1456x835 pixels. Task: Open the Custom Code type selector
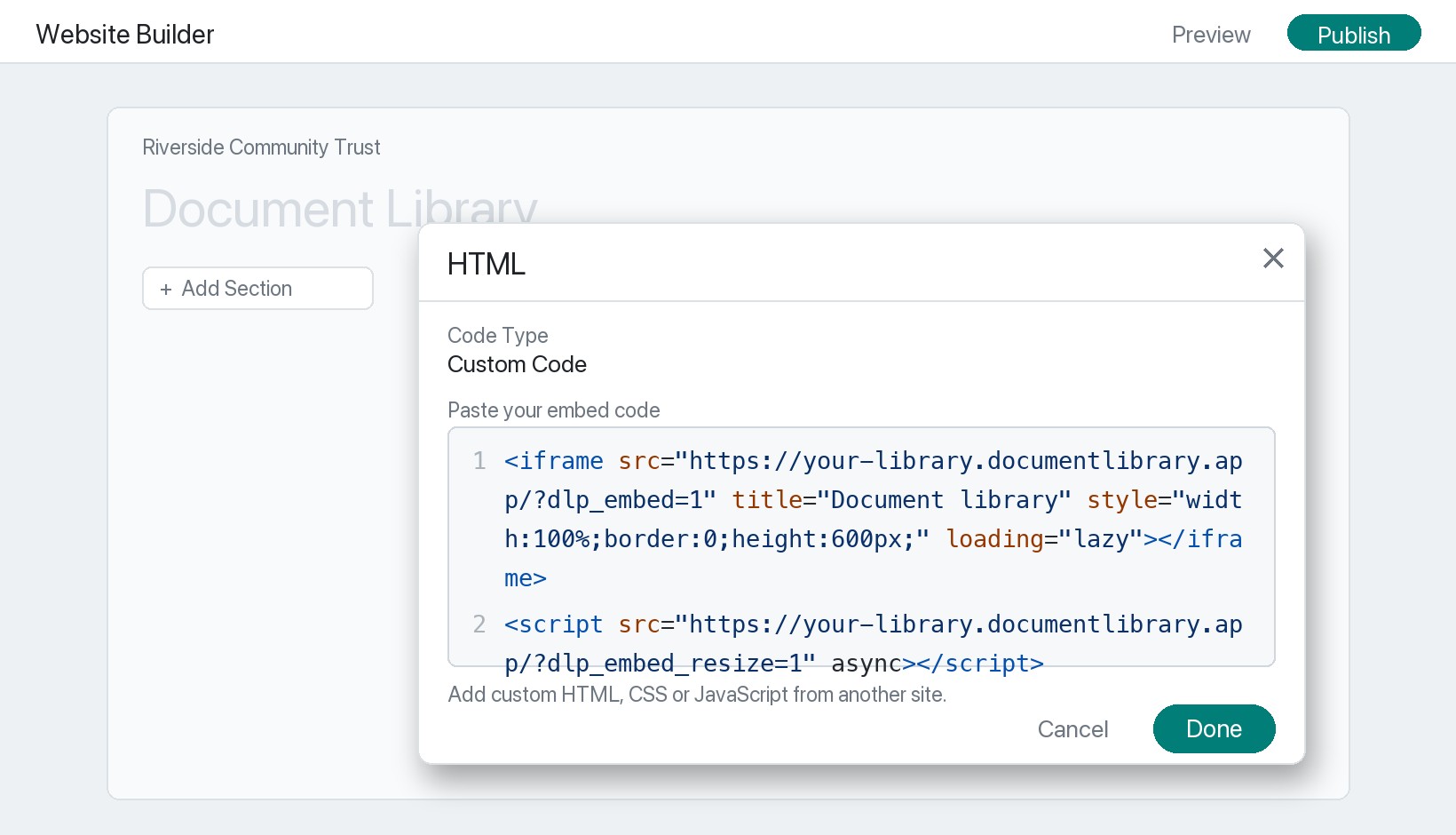[517, 364]
